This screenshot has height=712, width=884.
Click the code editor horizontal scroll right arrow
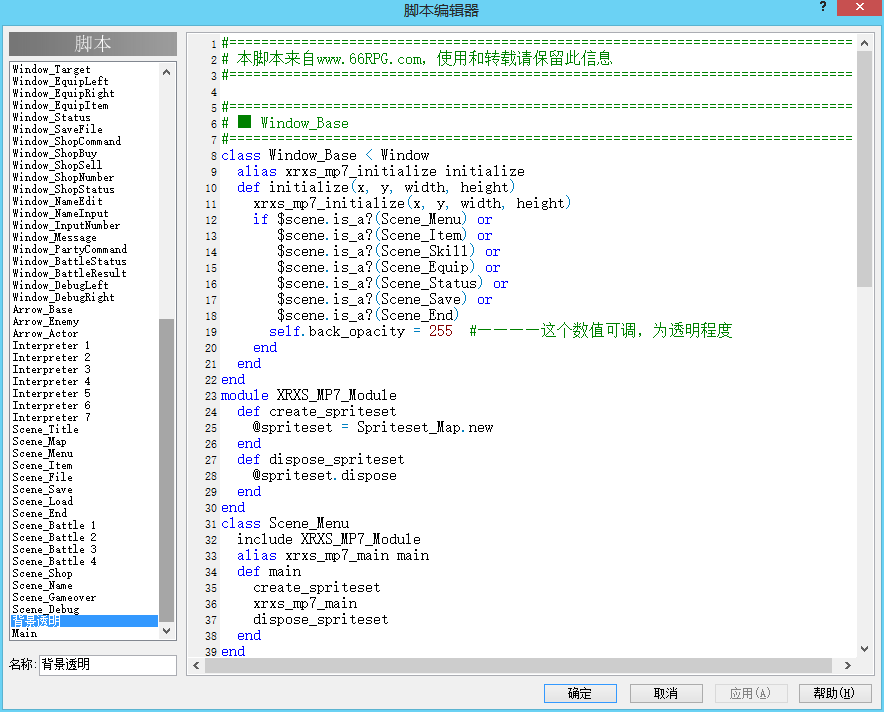(x=847, y=665)
